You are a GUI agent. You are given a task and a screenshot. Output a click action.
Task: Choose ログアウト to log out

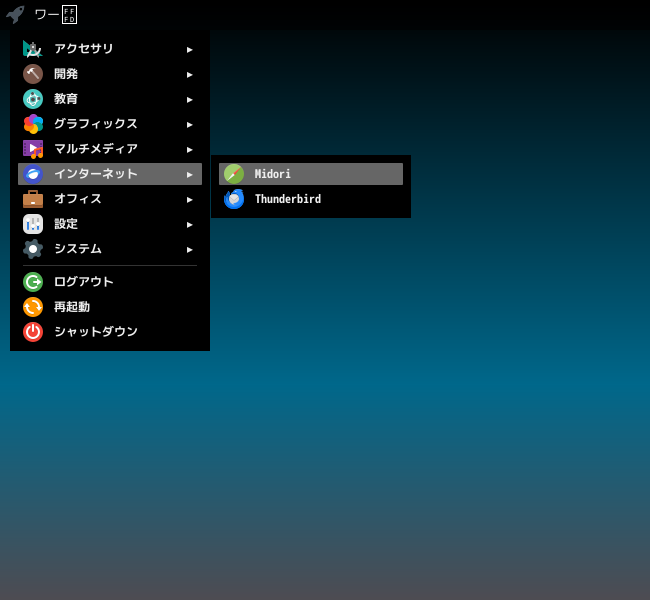click(110, 282)
